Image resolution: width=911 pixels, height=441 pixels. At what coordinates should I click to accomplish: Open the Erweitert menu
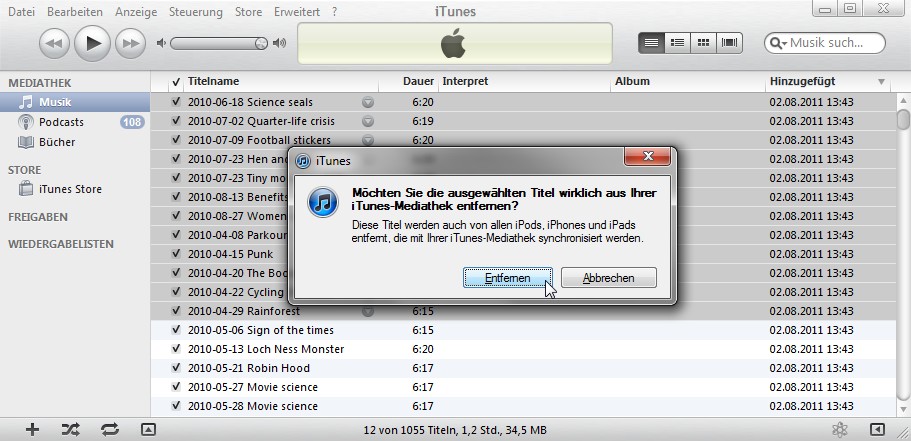click(297, 12)
